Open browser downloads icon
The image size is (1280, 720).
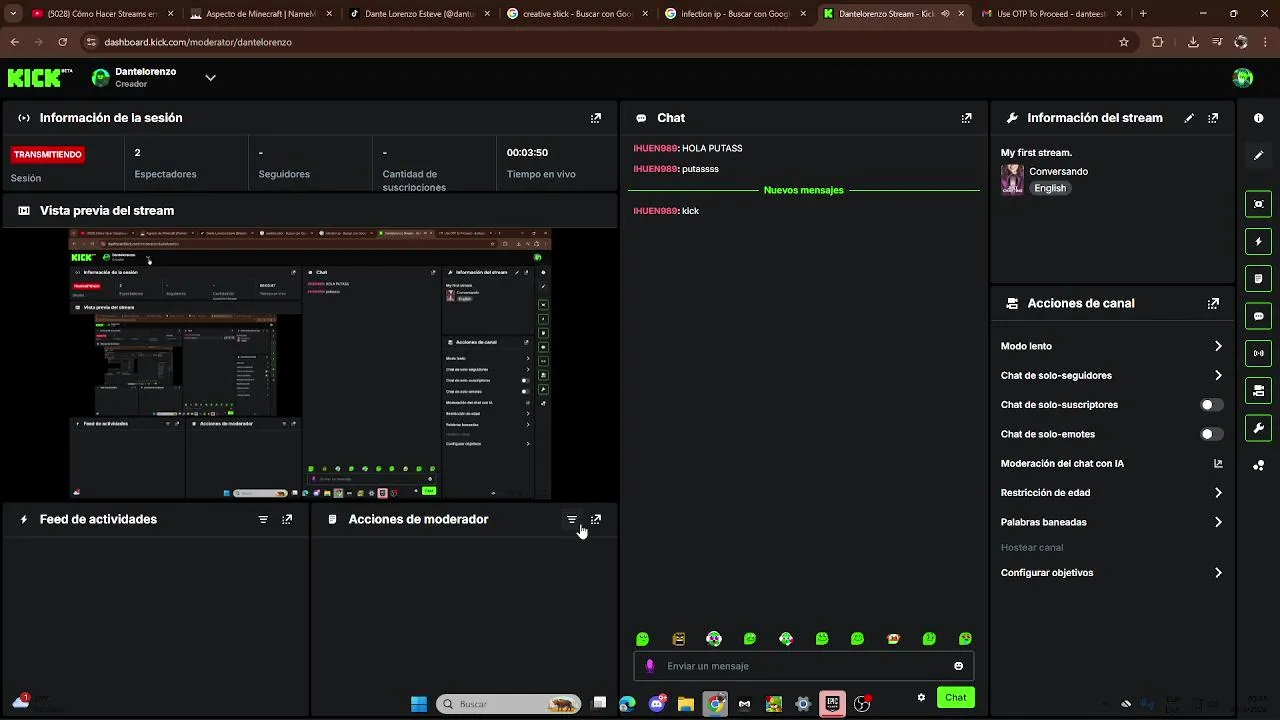tap(1193, 42)
